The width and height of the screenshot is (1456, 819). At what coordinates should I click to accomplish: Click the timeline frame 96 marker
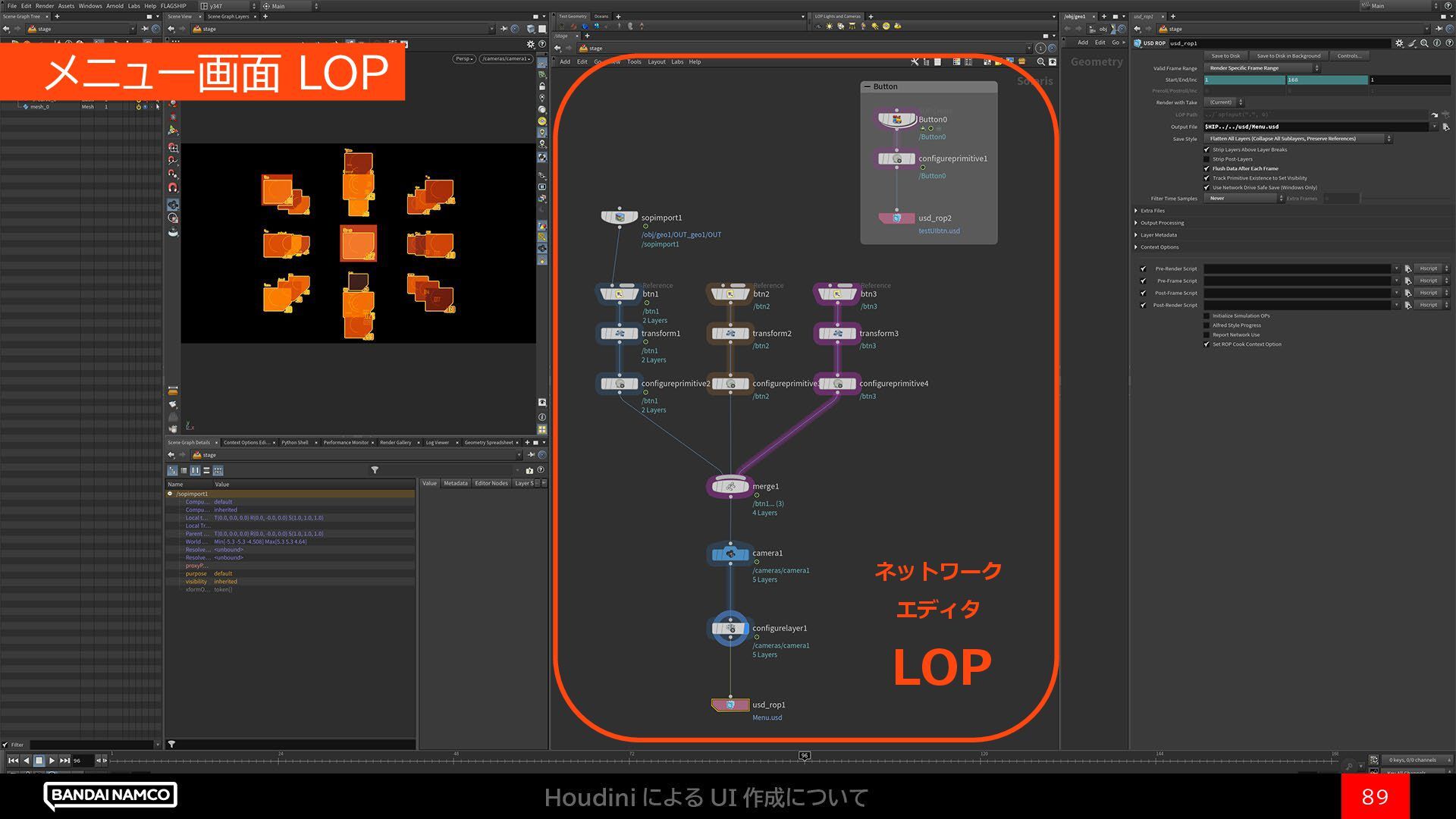tap(805, 755)
